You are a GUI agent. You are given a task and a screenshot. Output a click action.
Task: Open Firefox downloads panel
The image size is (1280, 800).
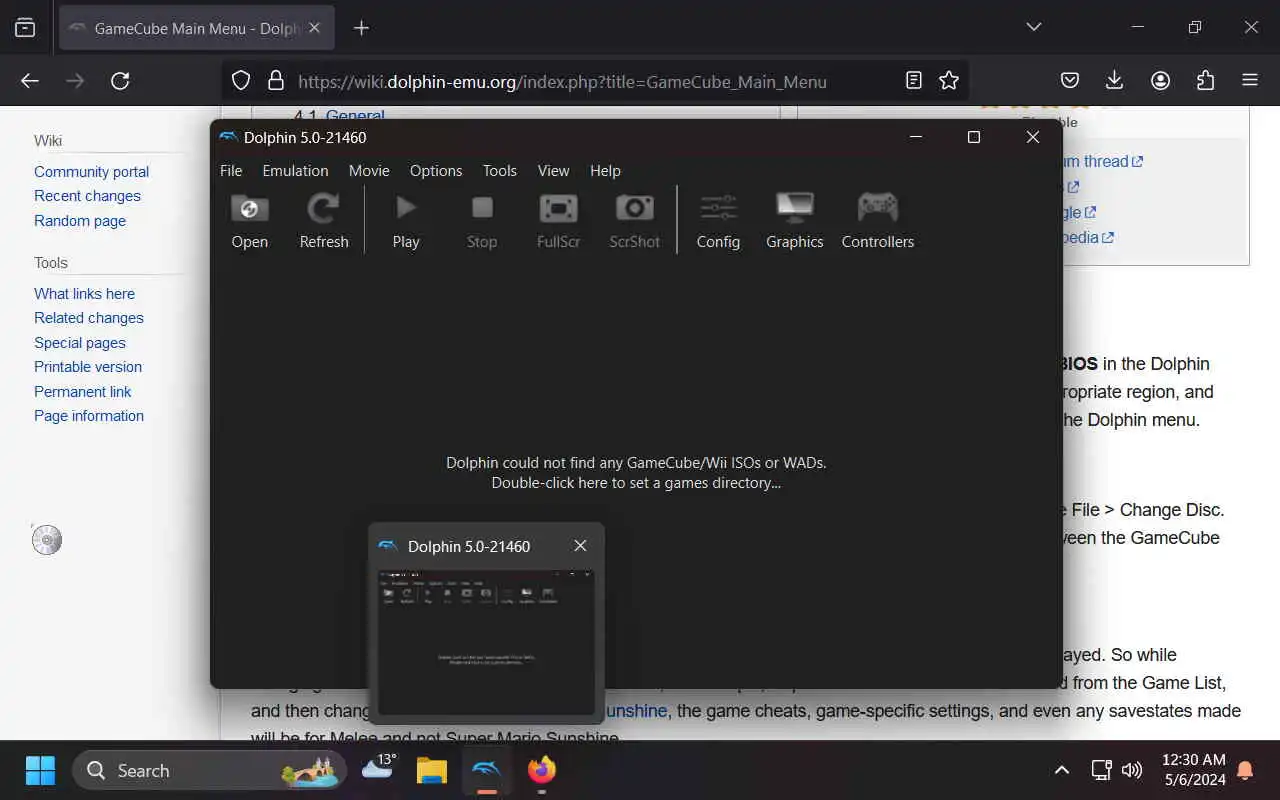[x=1115, y=81]
